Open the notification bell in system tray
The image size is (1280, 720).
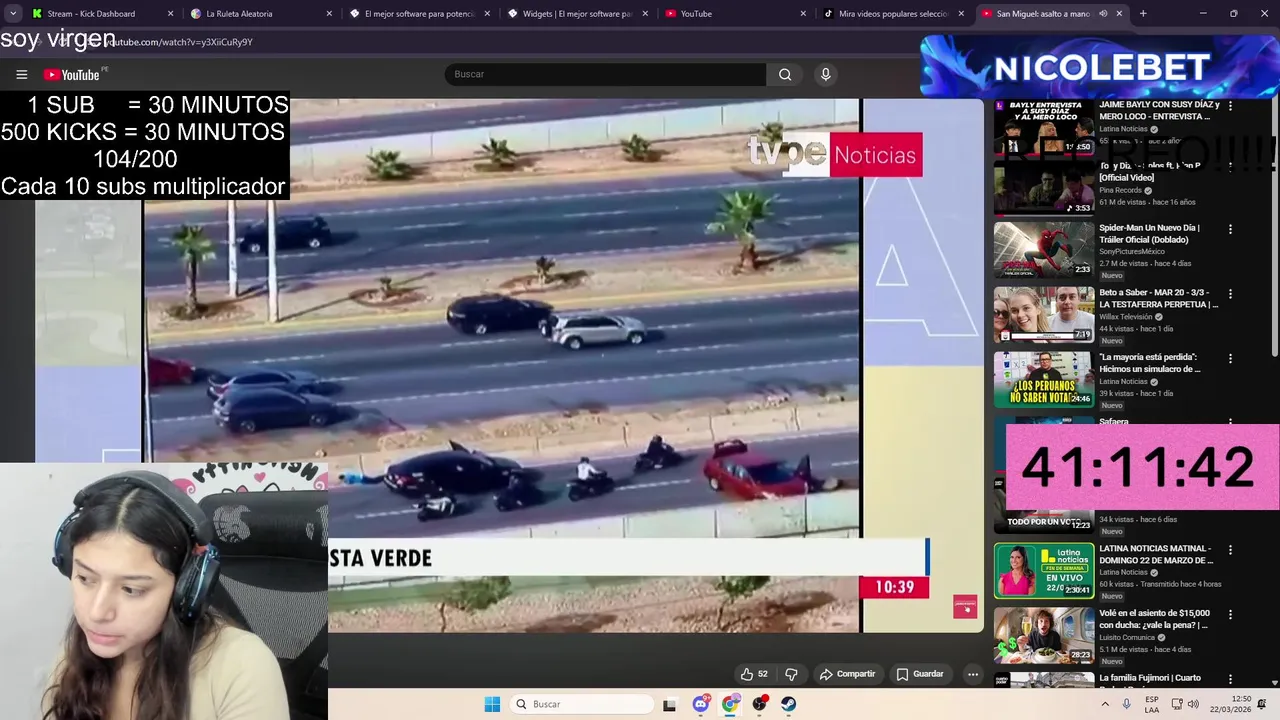1262,704
